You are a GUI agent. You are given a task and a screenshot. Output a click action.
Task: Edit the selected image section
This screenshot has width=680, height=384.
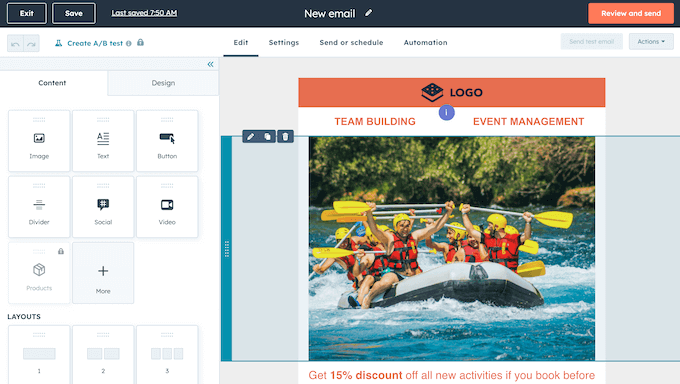(x=250, y=137)
